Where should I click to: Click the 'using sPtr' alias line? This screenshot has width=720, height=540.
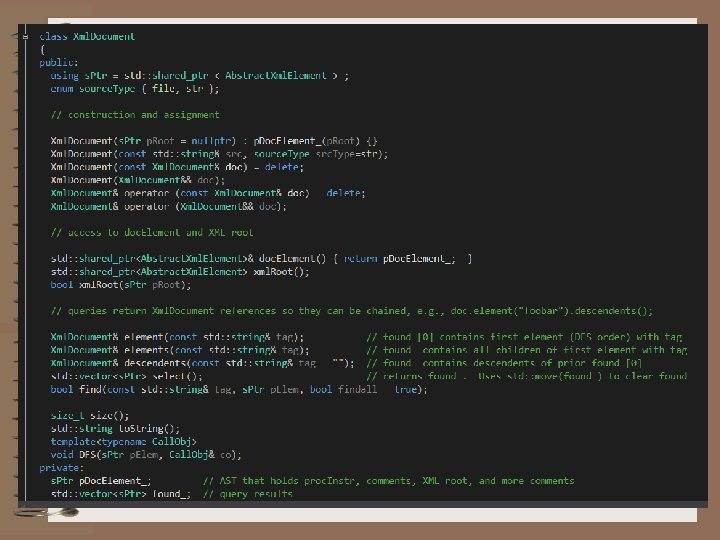pyautogui.click(x=199, y=76)
